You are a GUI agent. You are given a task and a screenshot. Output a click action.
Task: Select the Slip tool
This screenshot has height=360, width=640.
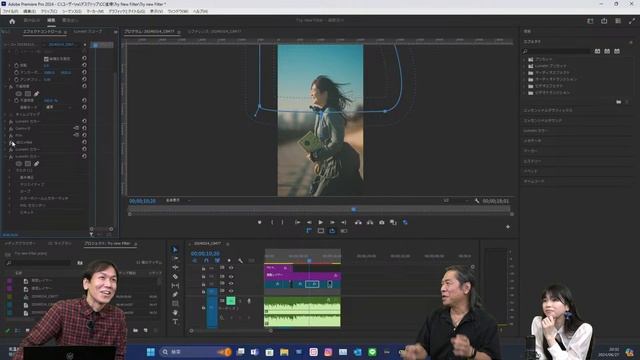pyautogui.click(x=175, y=285)
